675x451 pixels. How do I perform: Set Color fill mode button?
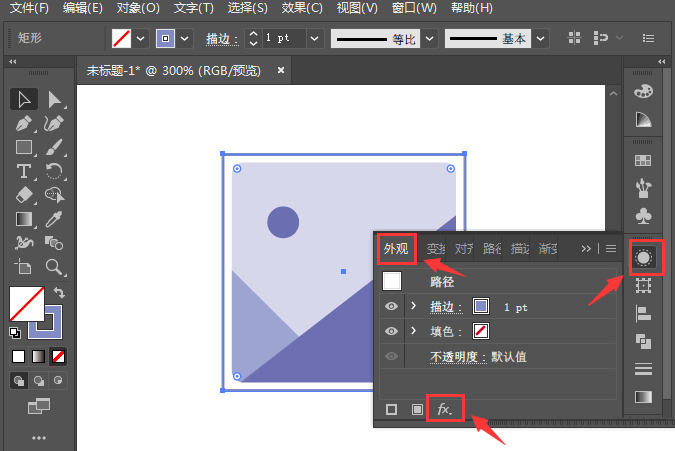[x=19, y=356]
